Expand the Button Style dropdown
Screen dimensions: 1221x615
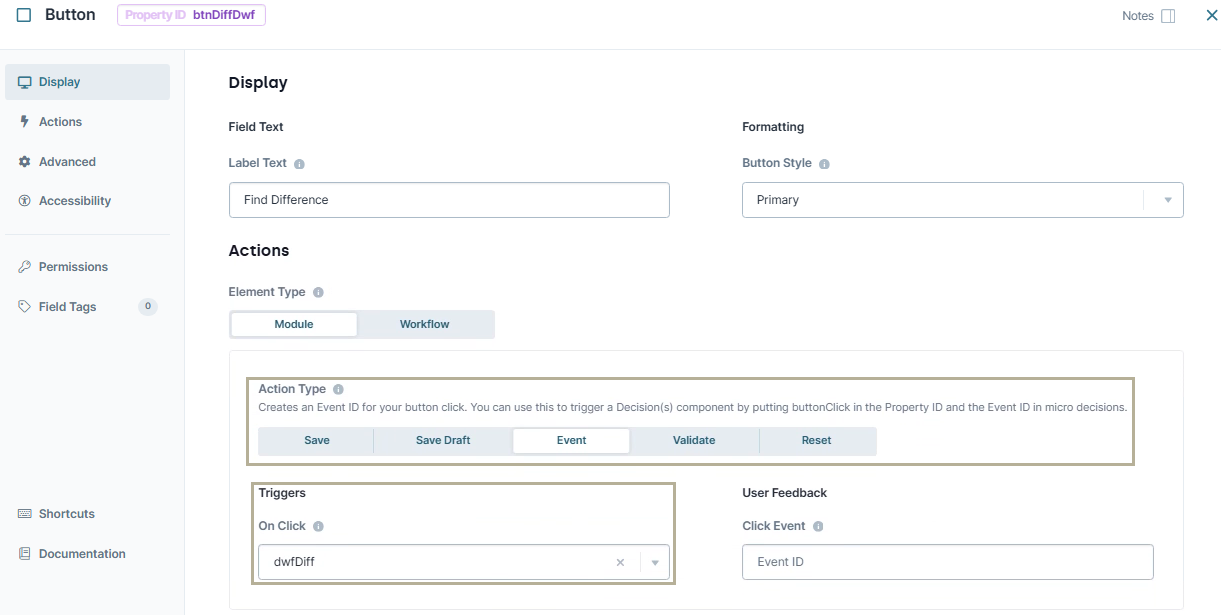pyautogui.click(x=1167, y=200)
